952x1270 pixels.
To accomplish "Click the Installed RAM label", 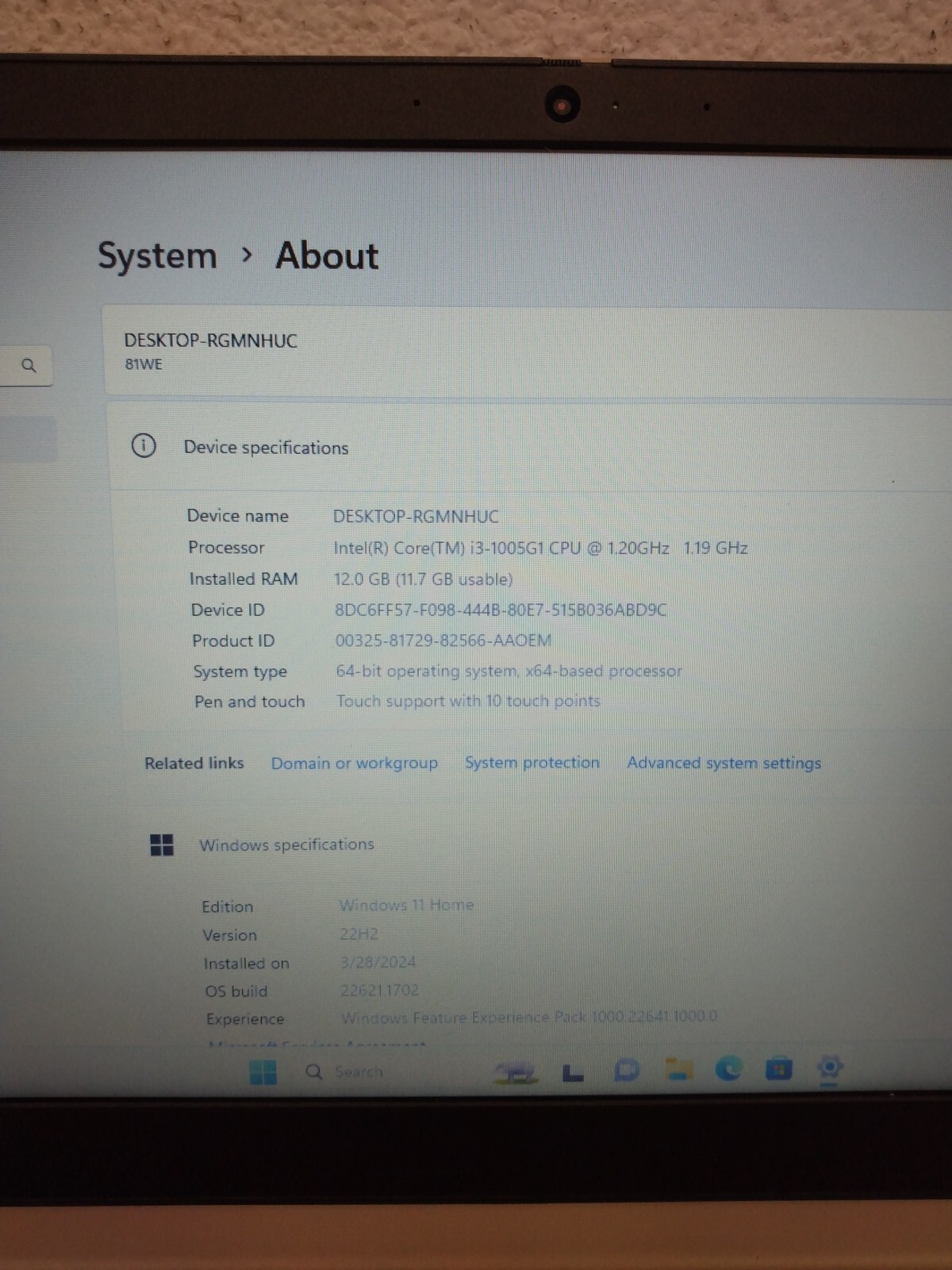I will [244, 579].
